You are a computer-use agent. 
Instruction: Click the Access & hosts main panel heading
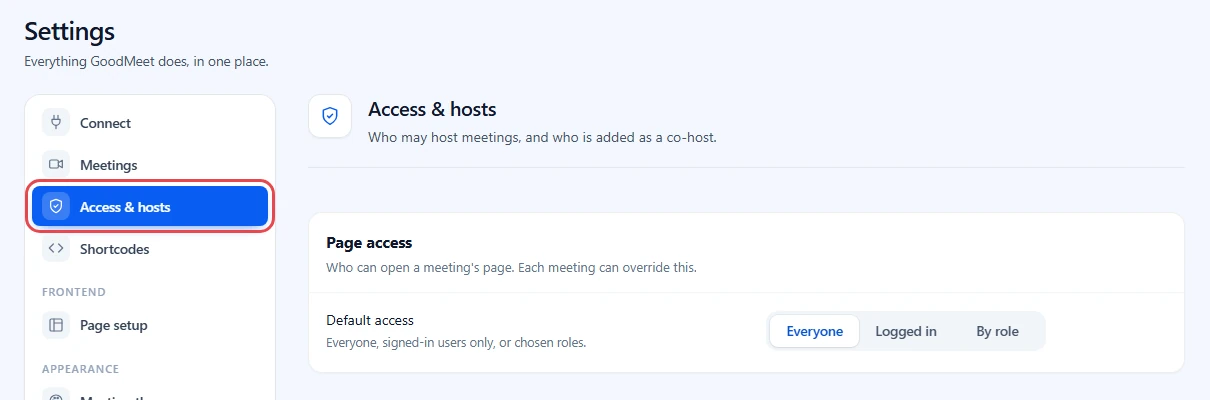click(432, 109)
